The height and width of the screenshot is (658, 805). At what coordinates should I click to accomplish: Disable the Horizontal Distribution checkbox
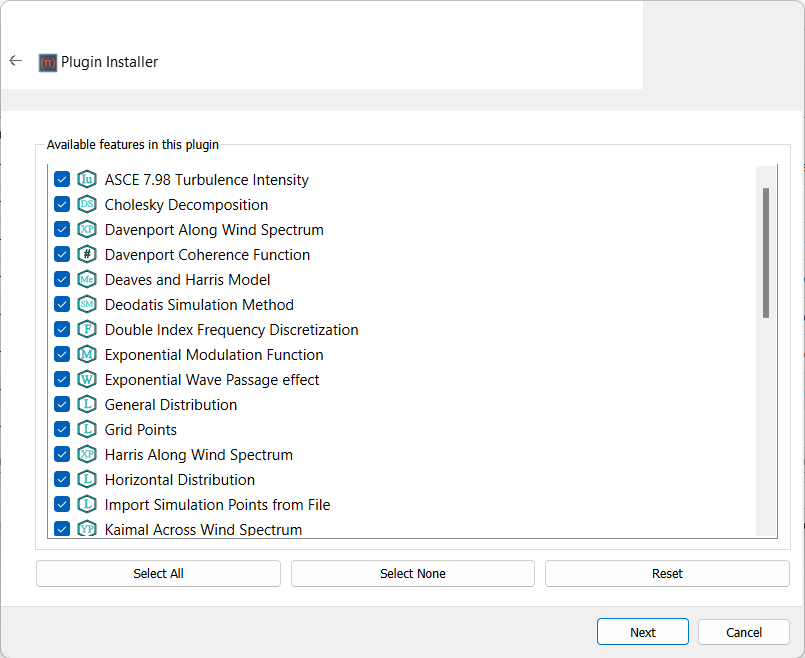coord(62,480)
